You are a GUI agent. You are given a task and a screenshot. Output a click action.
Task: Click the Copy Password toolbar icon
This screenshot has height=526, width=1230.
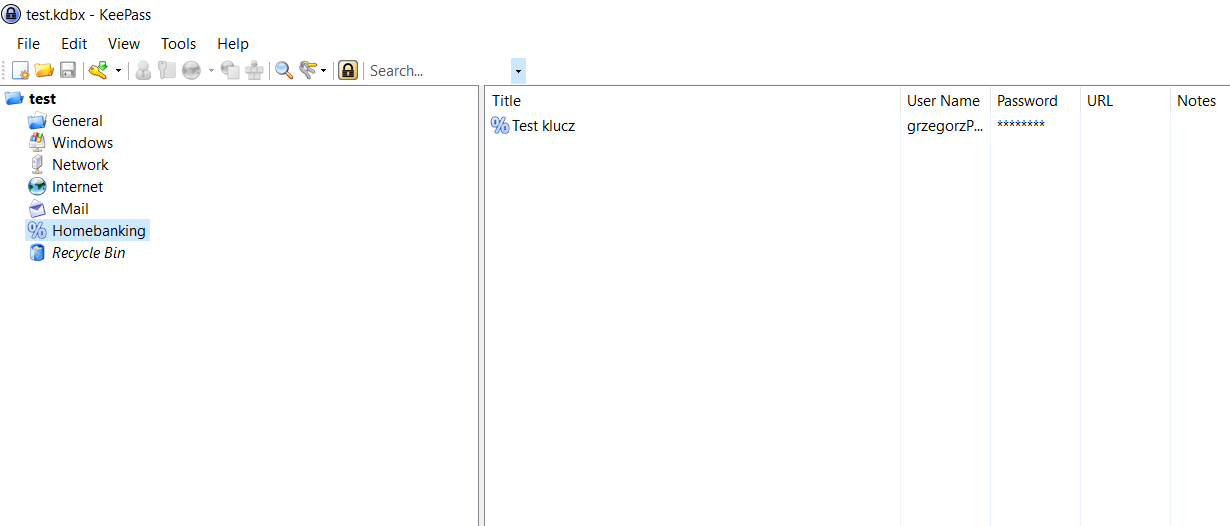pyautogui.click(x=167, y=70)
